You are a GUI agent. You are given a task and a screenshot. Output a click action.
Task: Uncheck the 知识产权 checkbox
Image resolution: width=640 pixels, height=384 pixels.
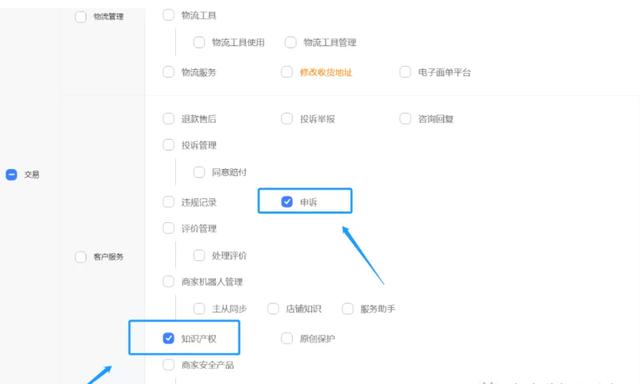click(169, 338)
